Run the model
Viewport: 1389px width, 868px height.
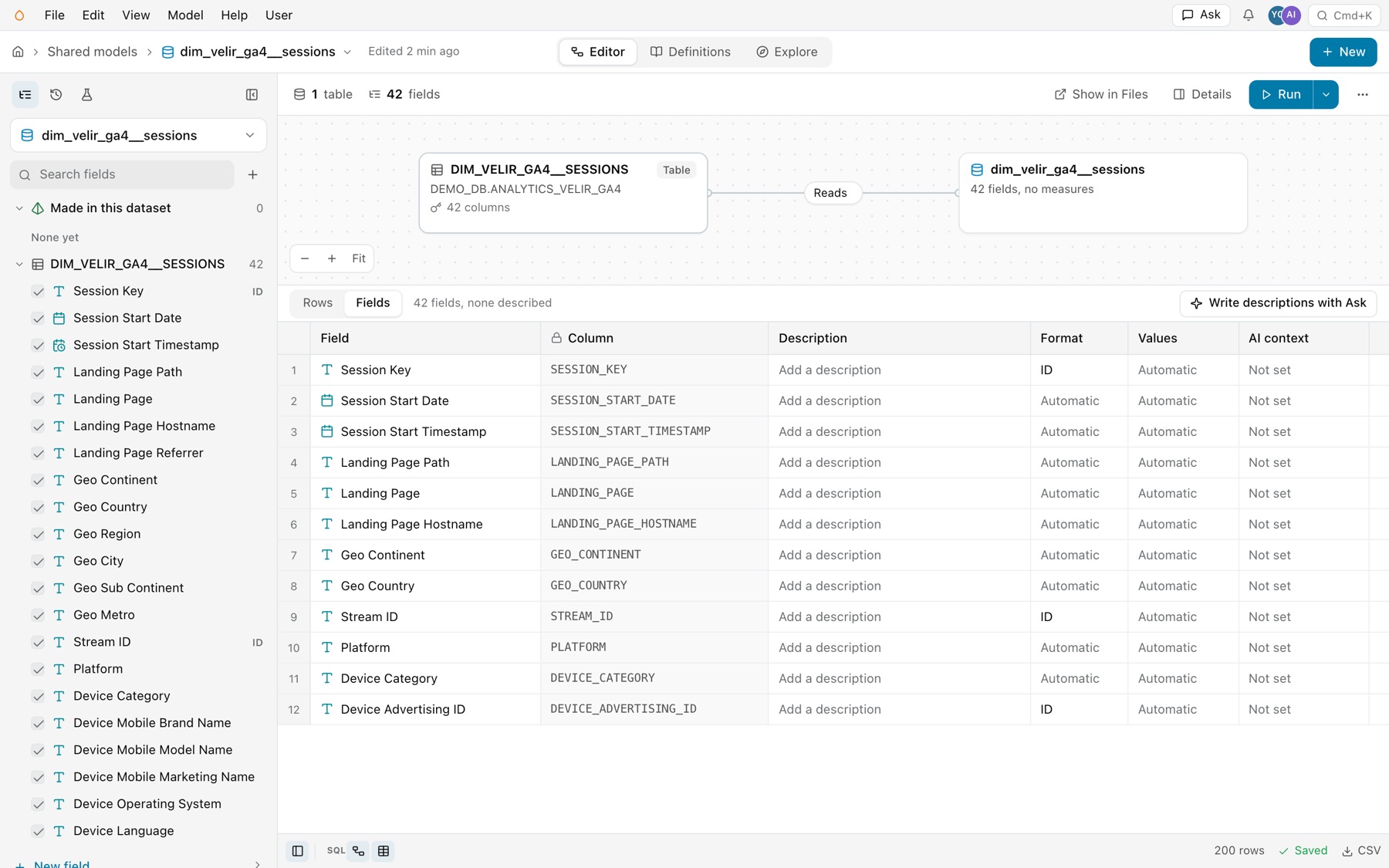pos(1281,94)
